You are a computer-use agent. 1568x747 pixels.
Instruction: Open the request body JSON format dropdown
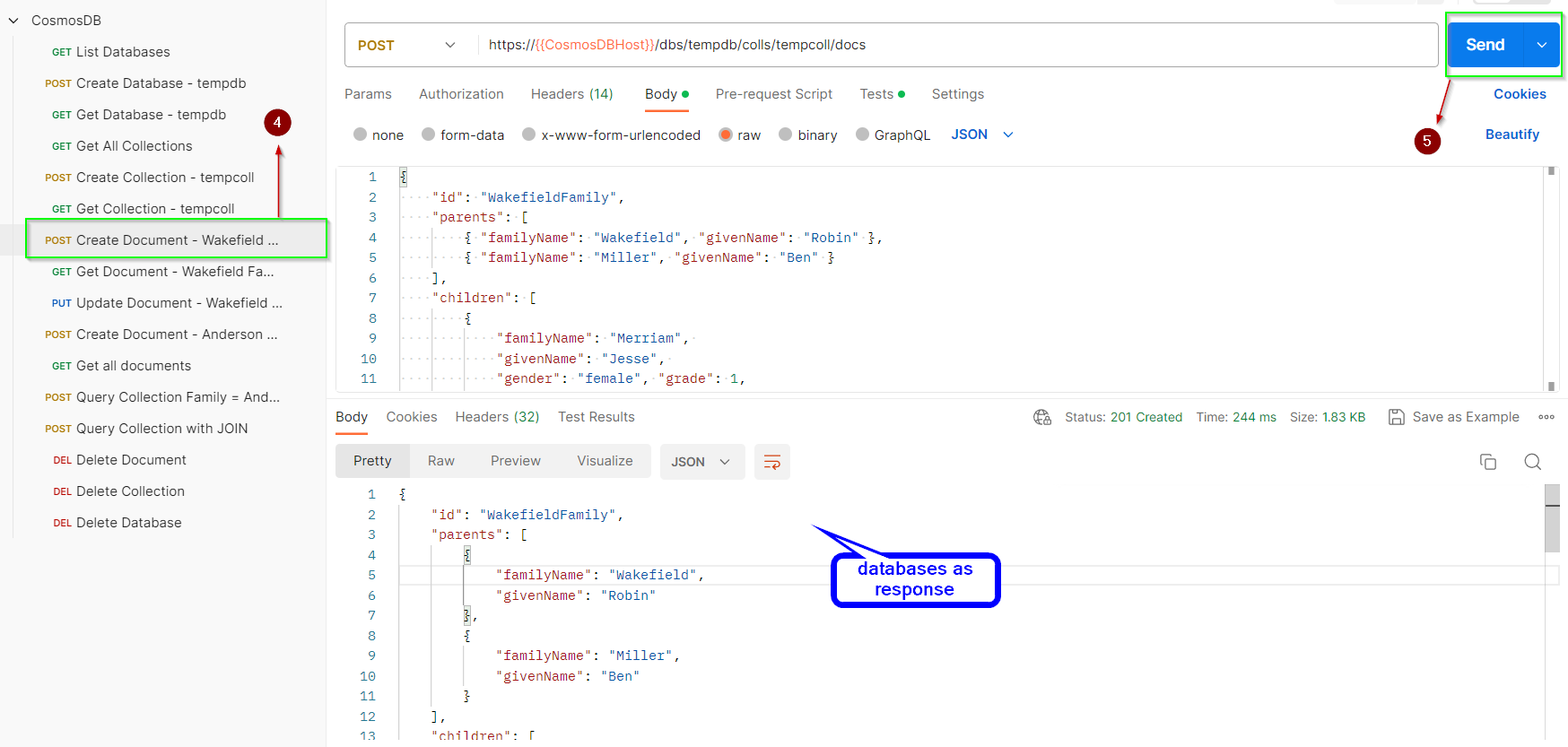(982, 135)
